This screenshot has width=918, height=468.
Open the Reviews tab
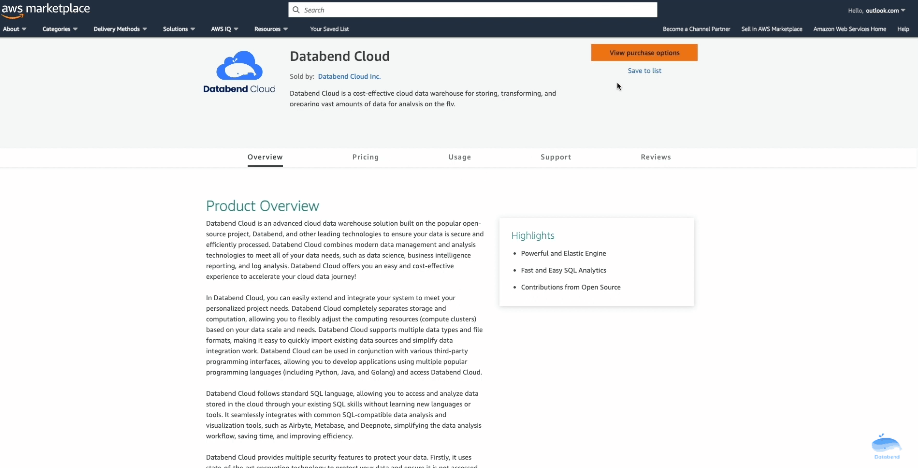[656, 157]
